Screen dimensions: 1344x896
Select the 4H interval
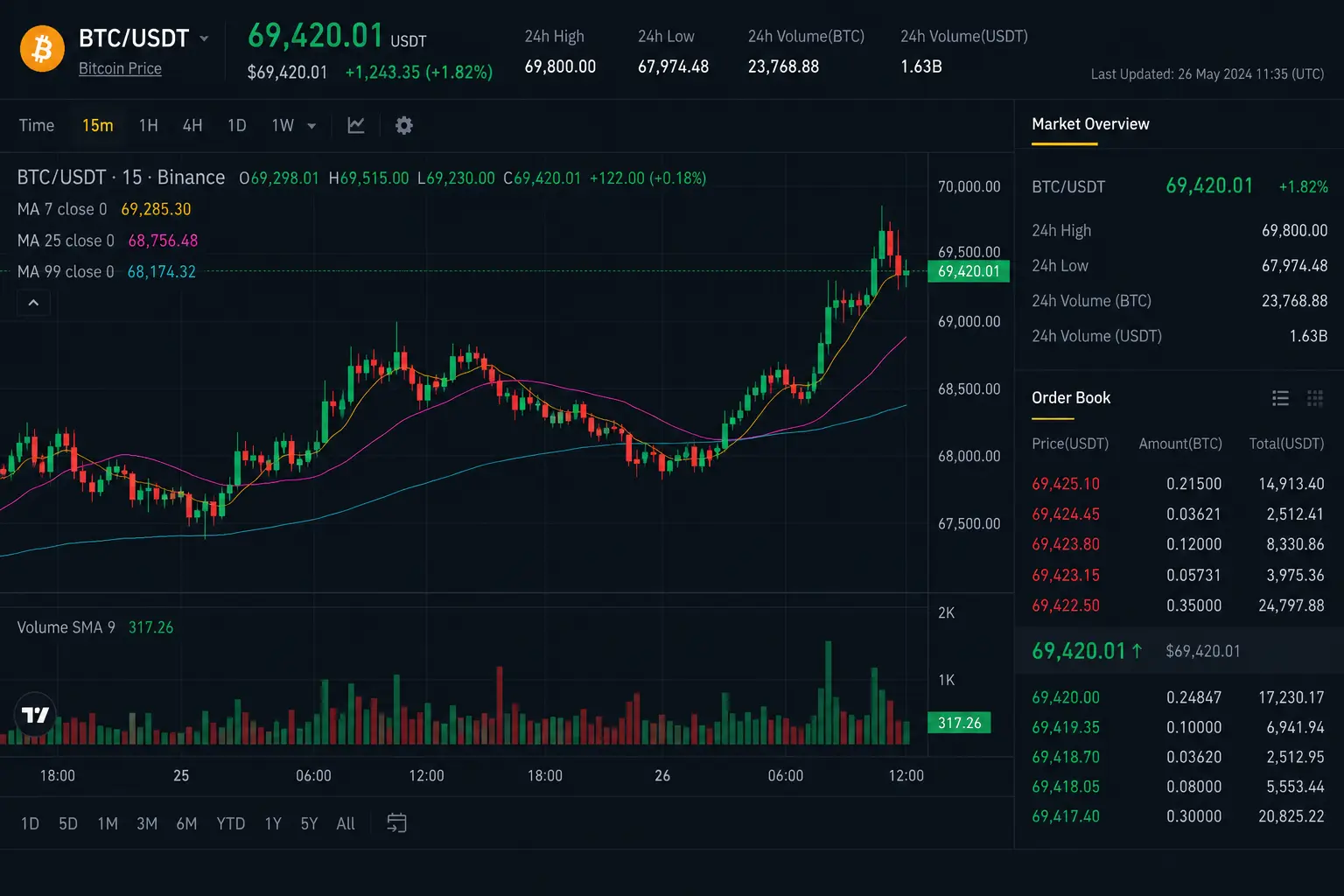[x=192, y=125]
